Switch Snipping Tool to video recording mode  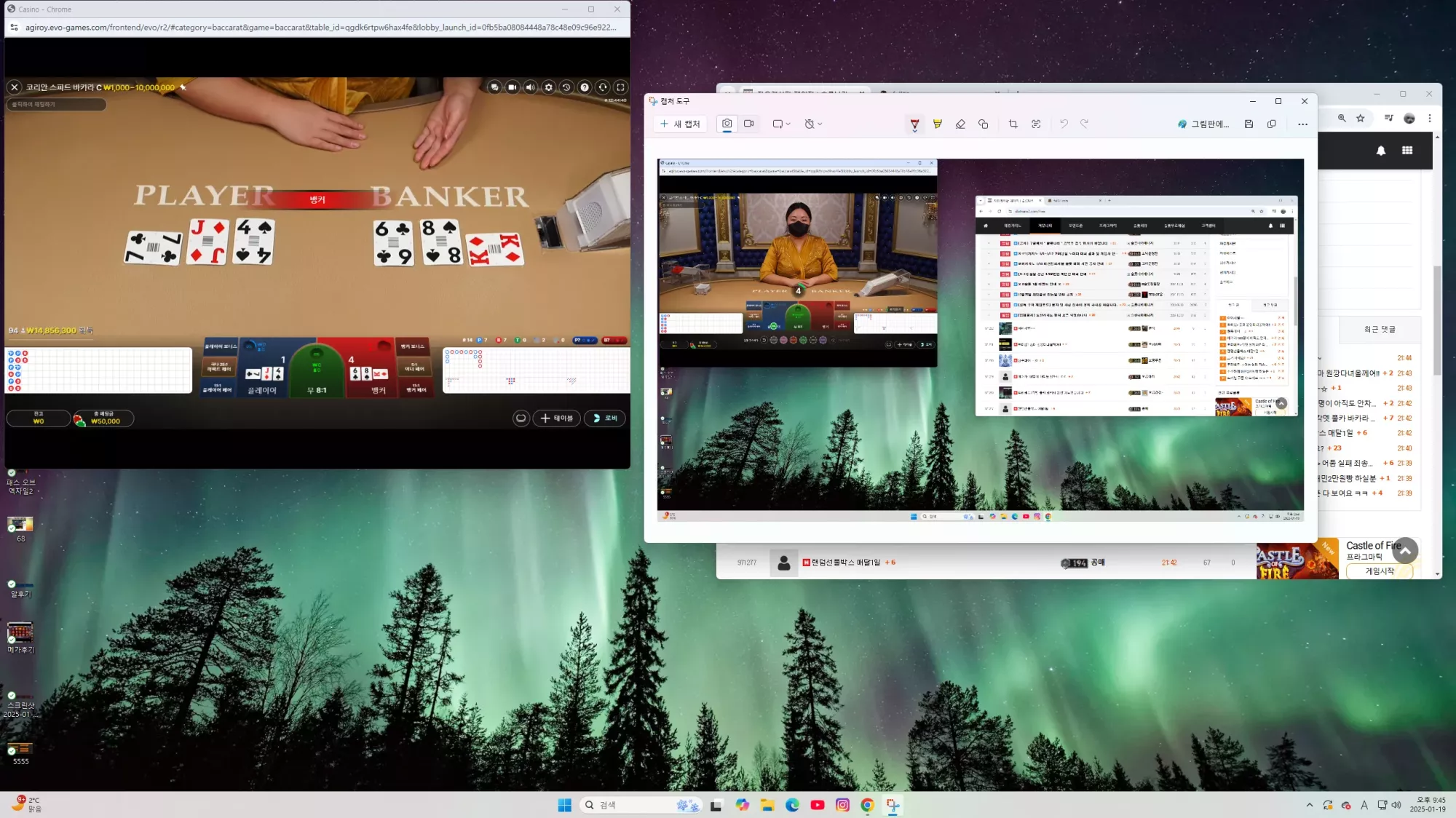click(x=748, y=124)
